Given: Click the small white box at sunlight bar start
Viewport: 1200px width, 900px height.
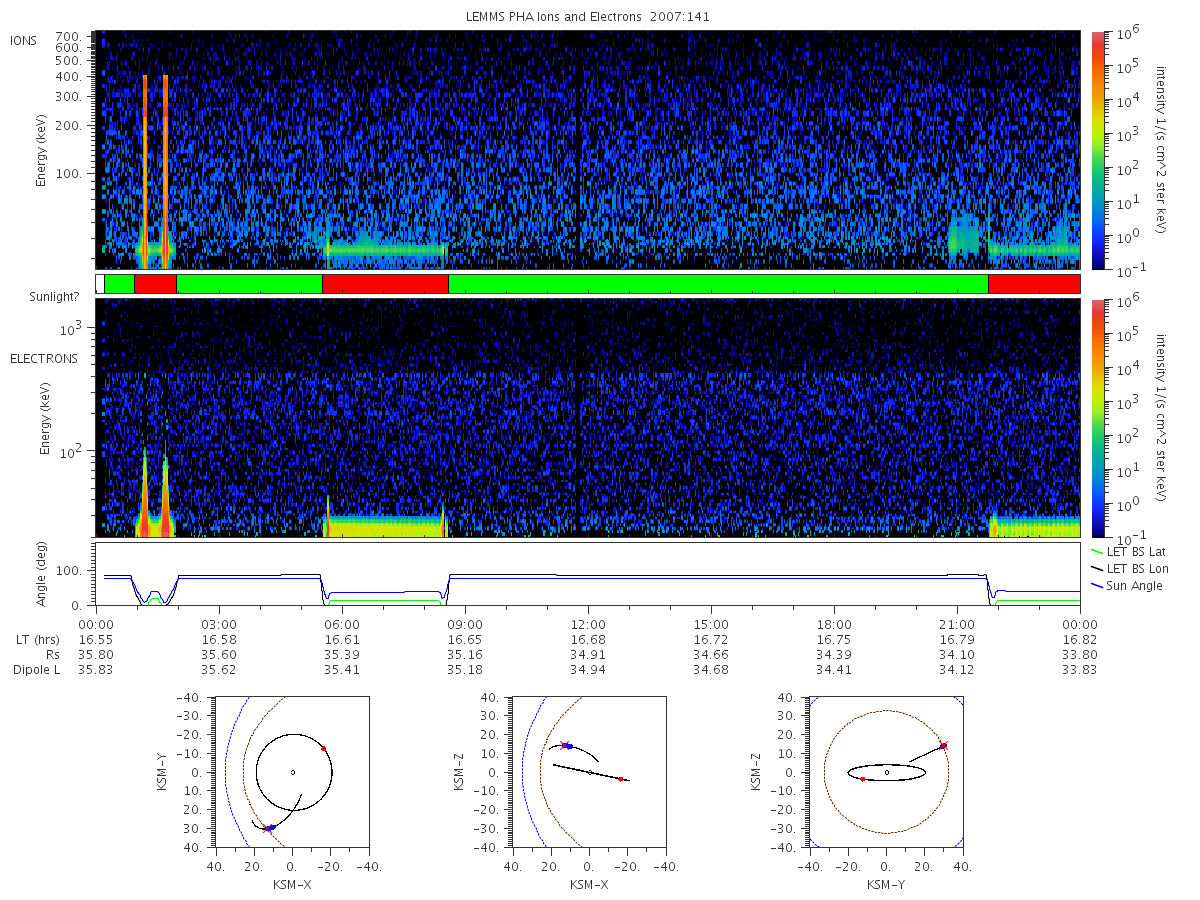Looking at the screenshot, I should tap(100, 284).
